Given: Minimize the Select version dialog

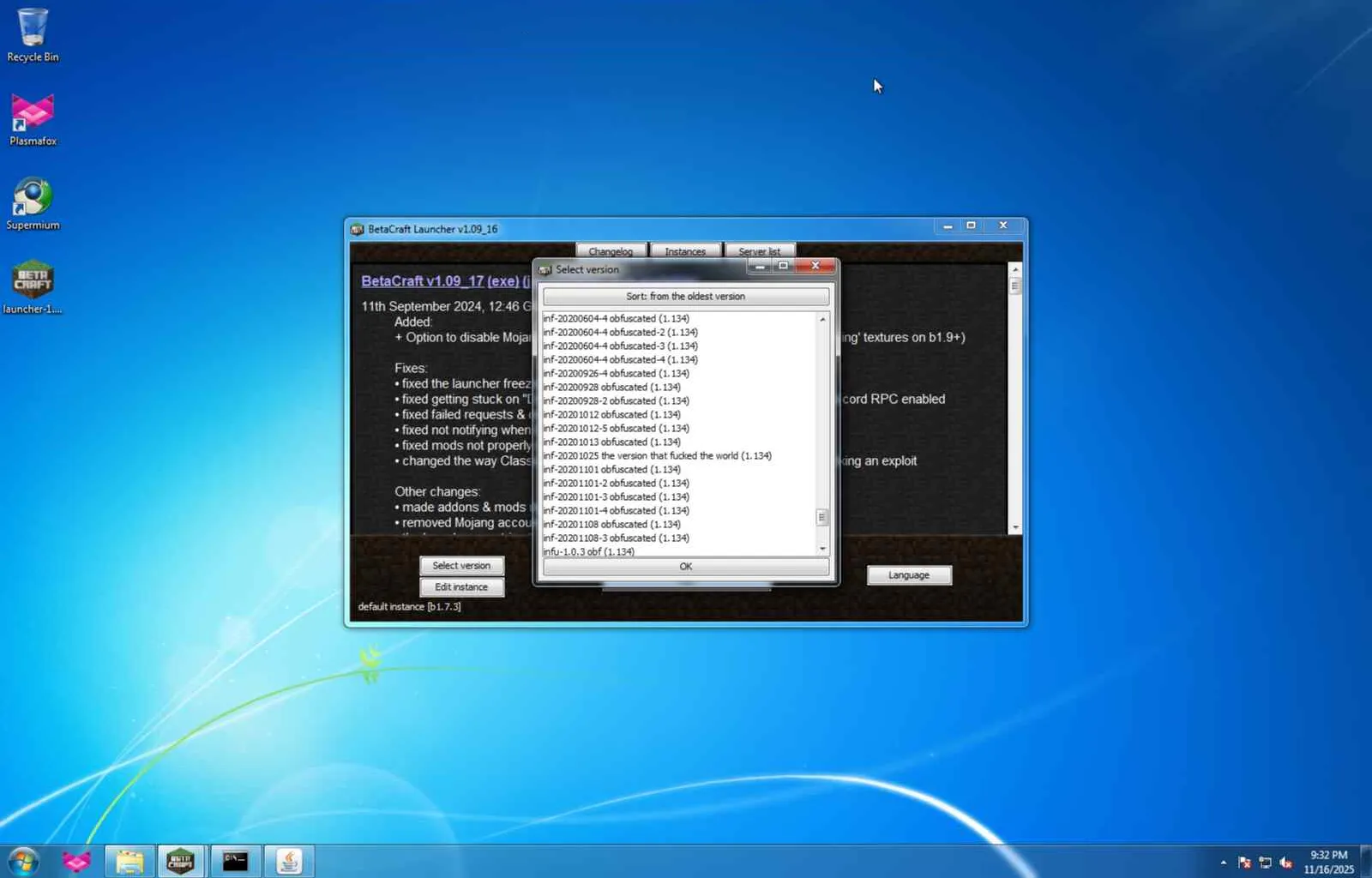Looking at the screenshot, I should click(760, 266).
